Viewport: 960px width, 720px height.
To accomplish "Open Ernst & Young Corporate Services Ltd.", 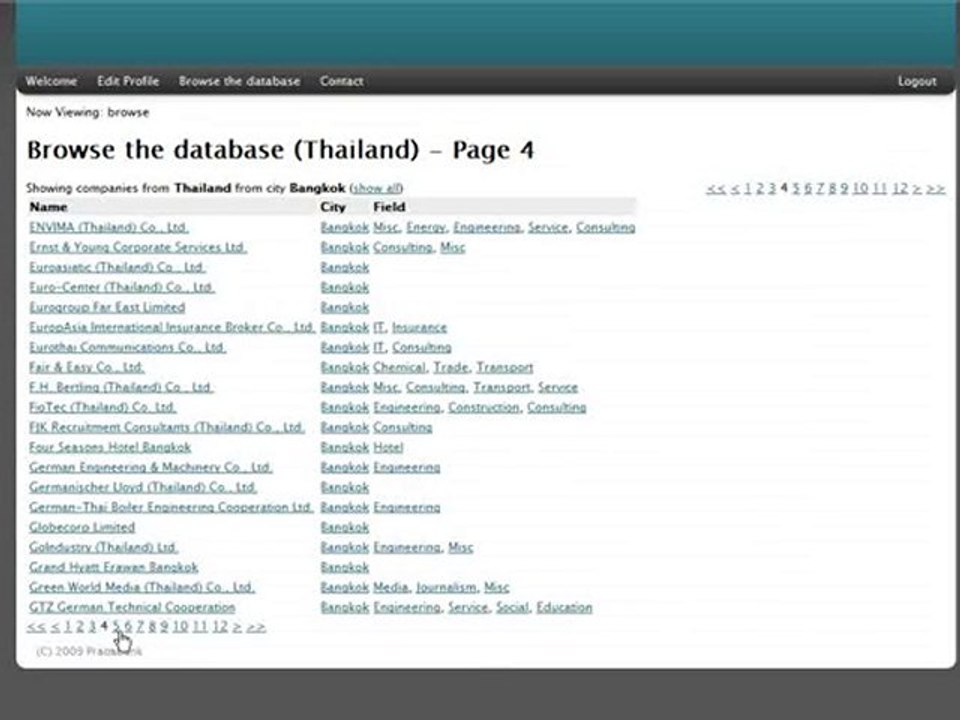I will click(x=138, y=247).
